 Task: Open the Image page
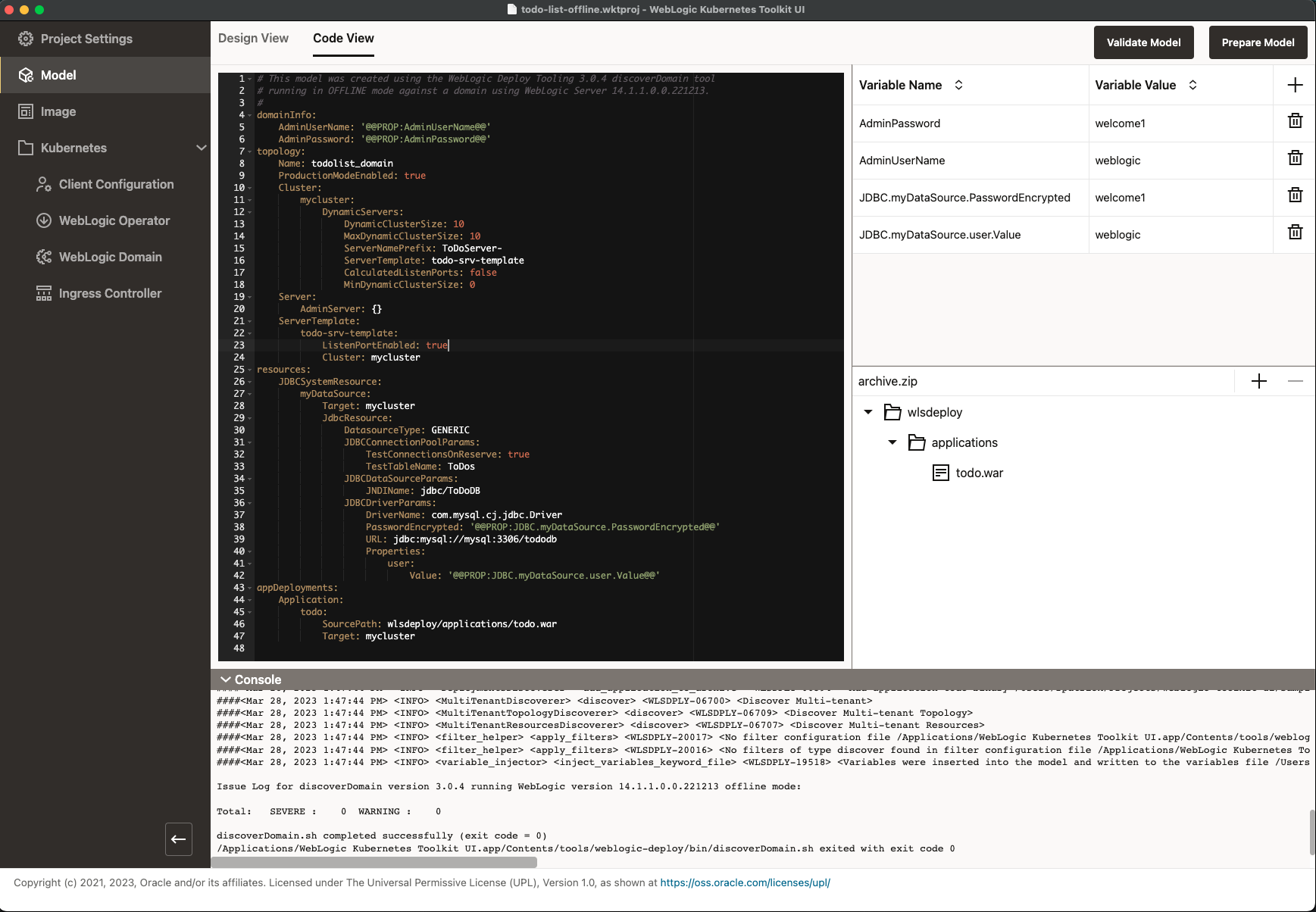point(105,111)
